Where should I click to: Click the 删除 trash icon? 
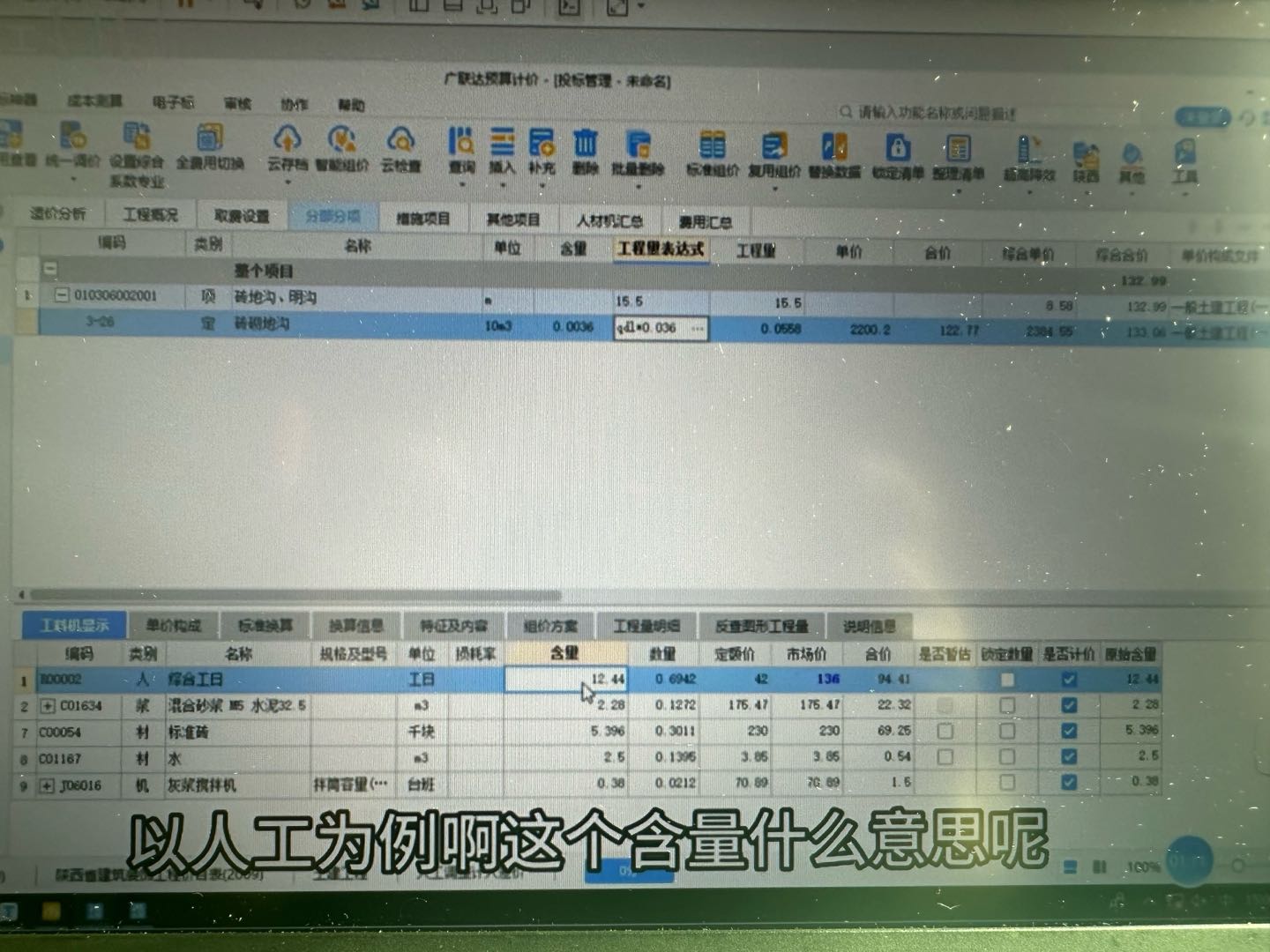coord(586,143)
